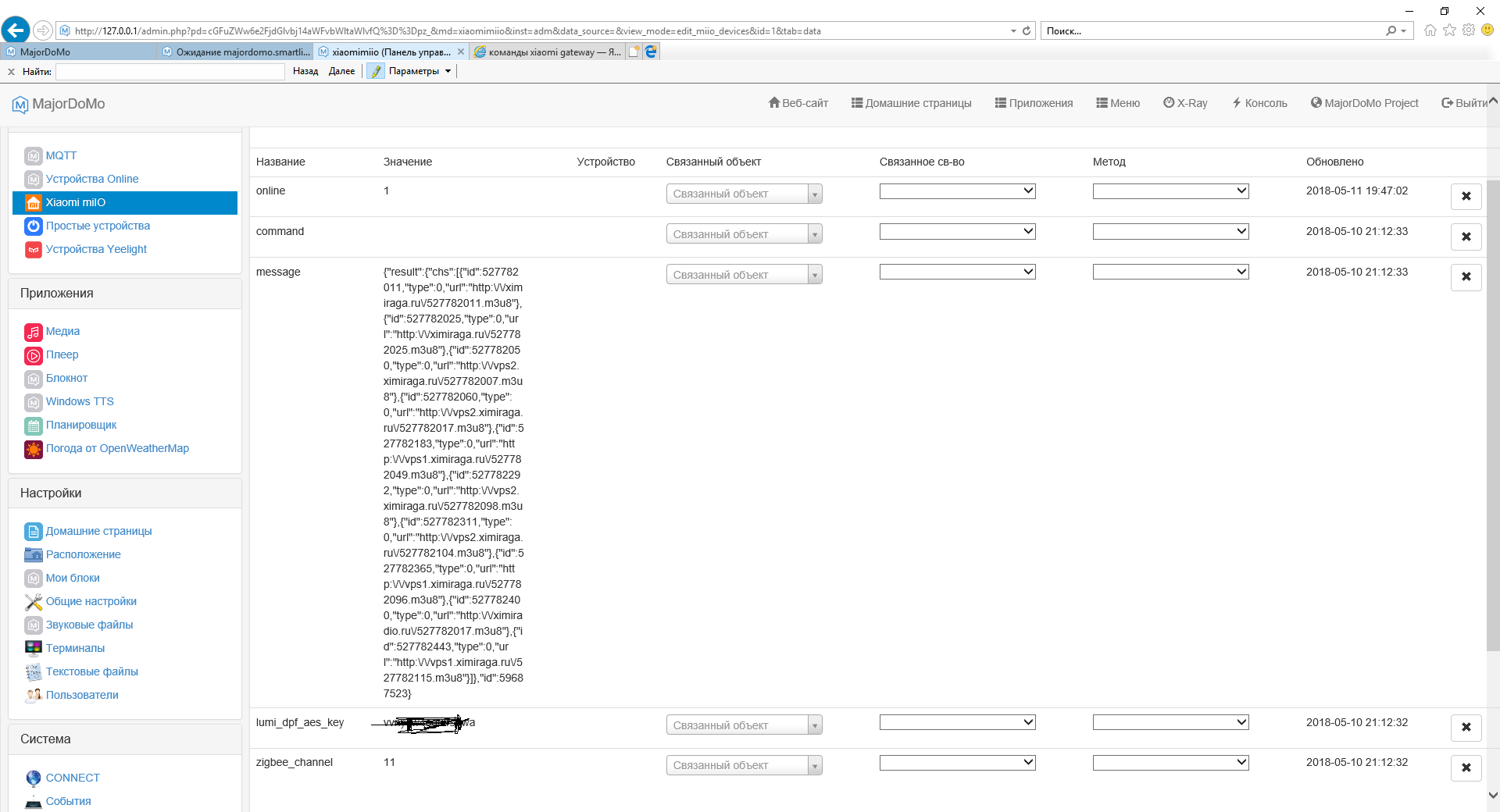Open Звуковые файлы sidebar link

click(89, 625)
